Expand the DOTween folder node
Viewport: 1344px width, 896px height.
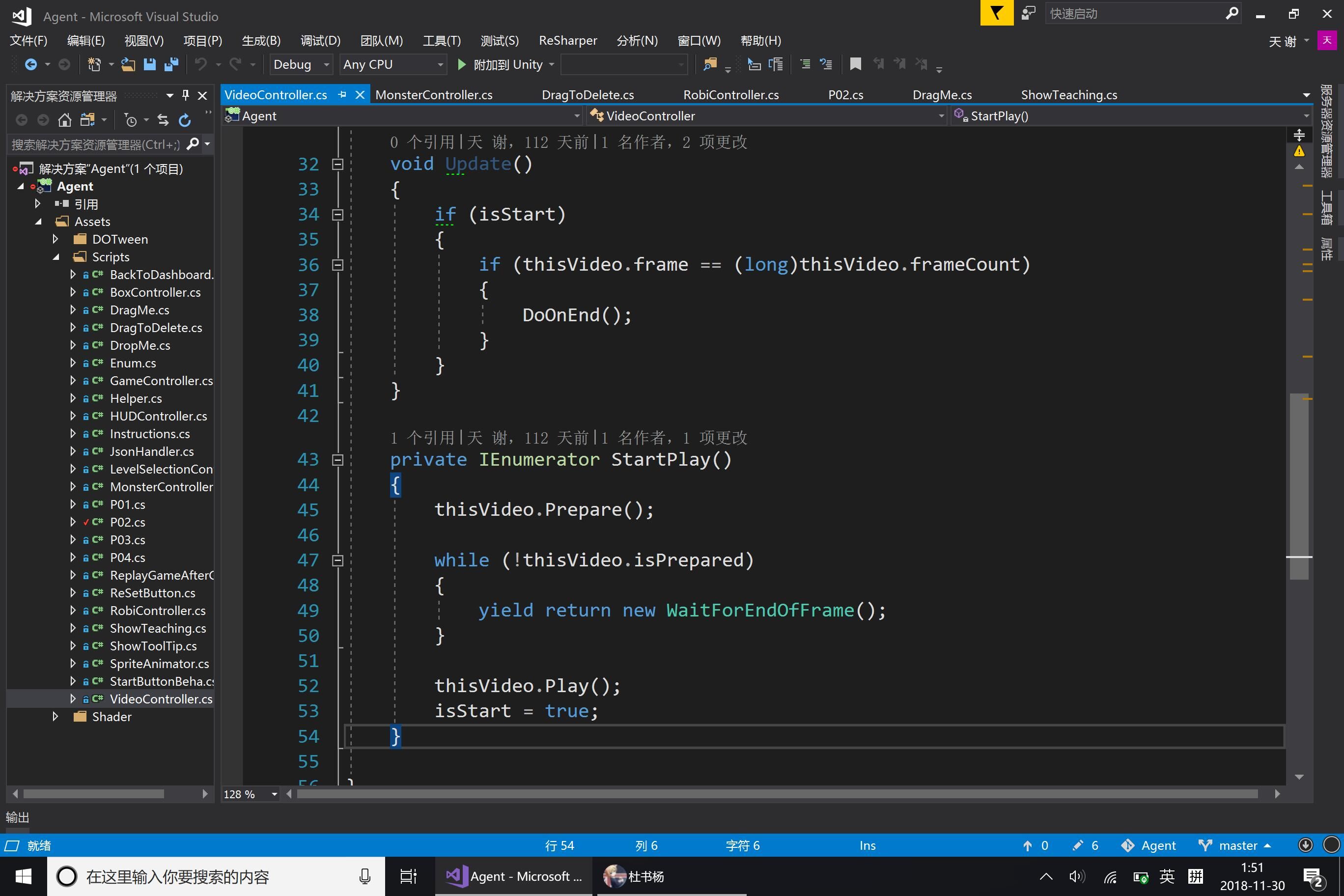[x=56, y=239]
